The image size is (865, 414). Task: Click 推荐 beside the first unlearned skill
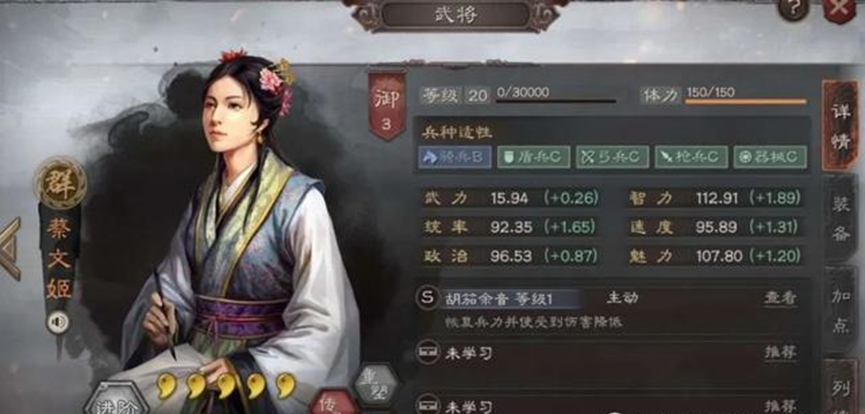pyautogui.click(x=781, y=353)
